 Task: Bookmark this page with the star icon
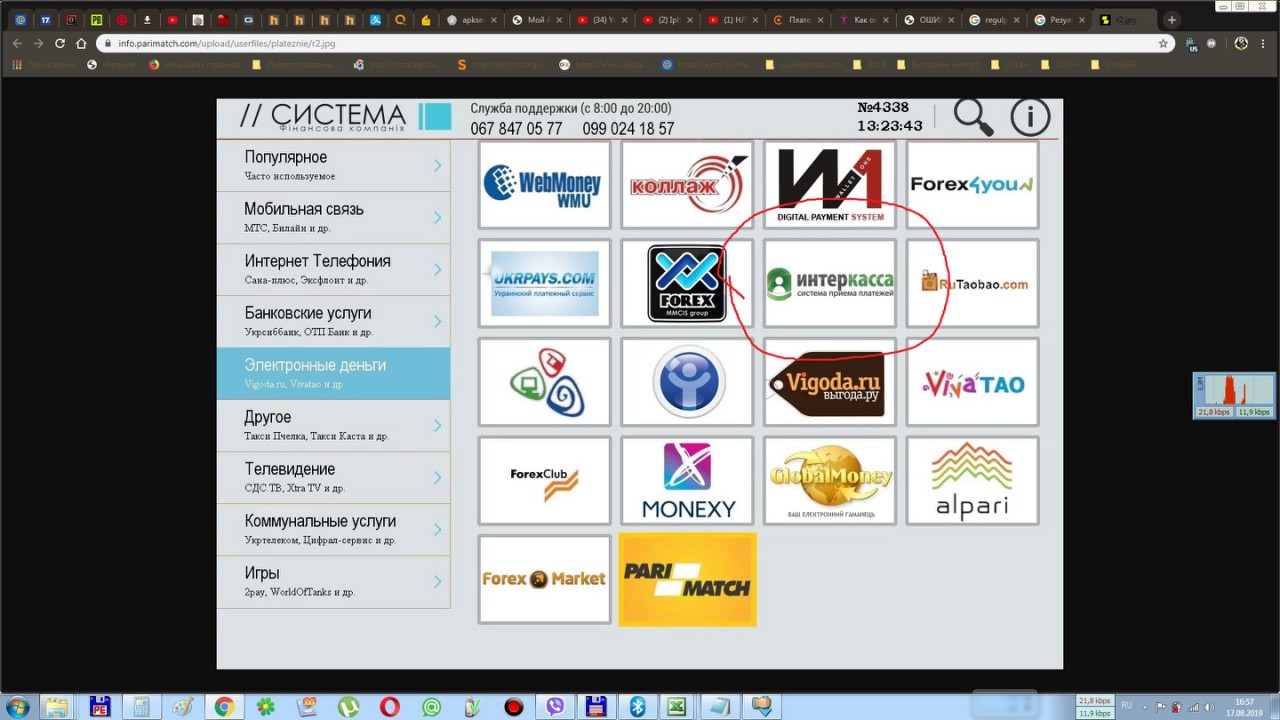[1163, 43]
